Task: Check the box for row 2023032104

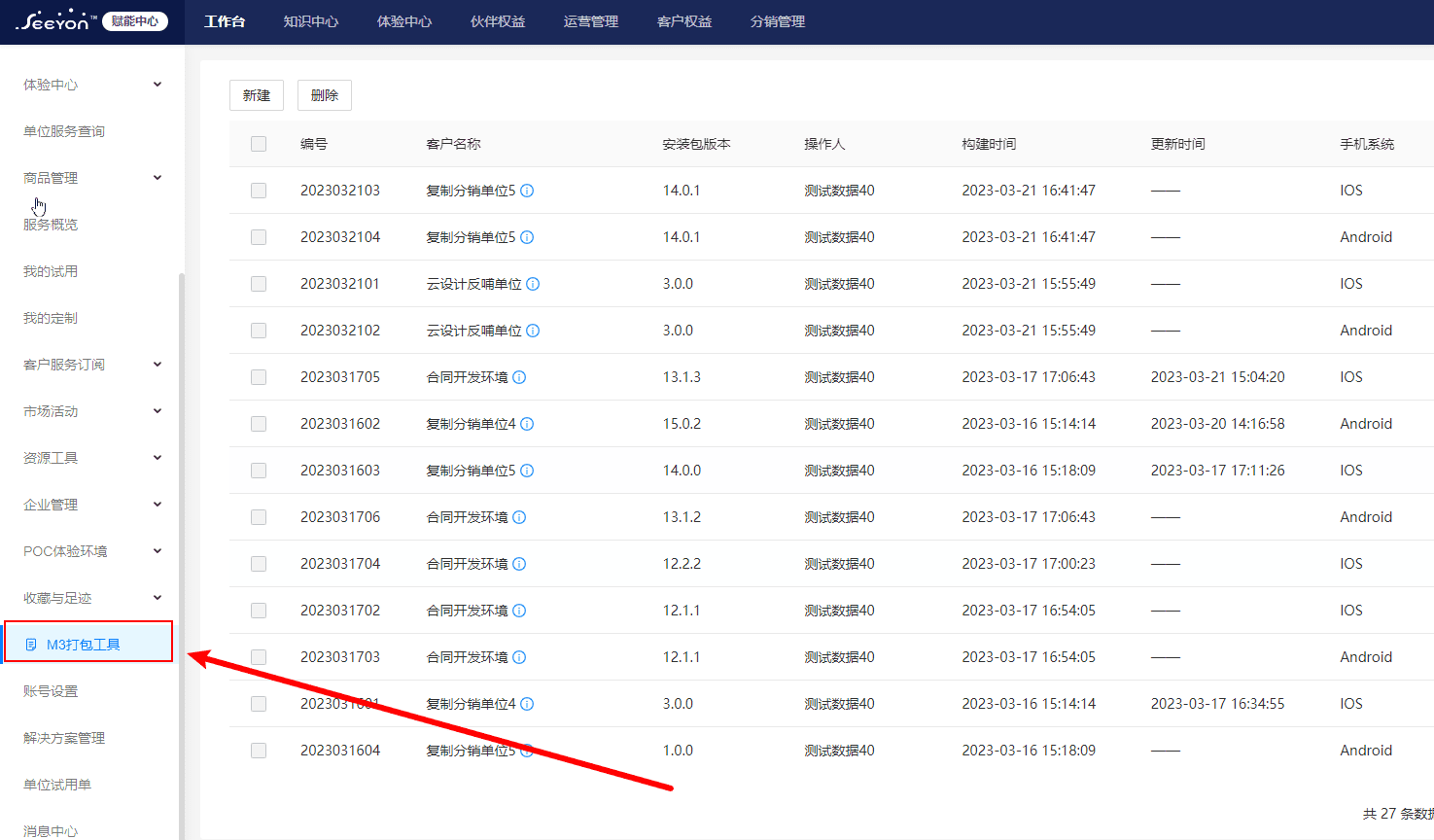Action: [x=259, y=237]
